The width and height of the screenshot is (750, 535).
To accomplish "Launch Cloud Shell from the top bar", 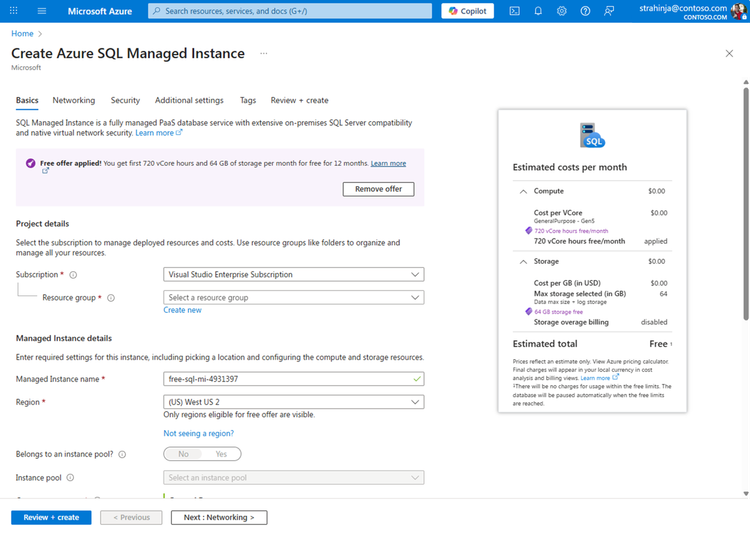I will (514, 11).
